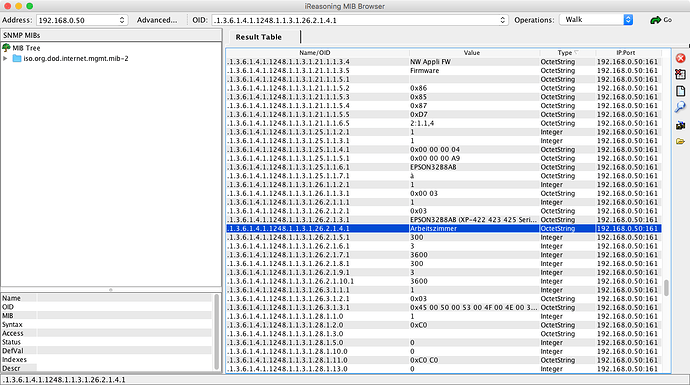This screenshot has width=690, height=385.
Task: Click the yellow open-folder icon
Action: [x=680, y=142]
